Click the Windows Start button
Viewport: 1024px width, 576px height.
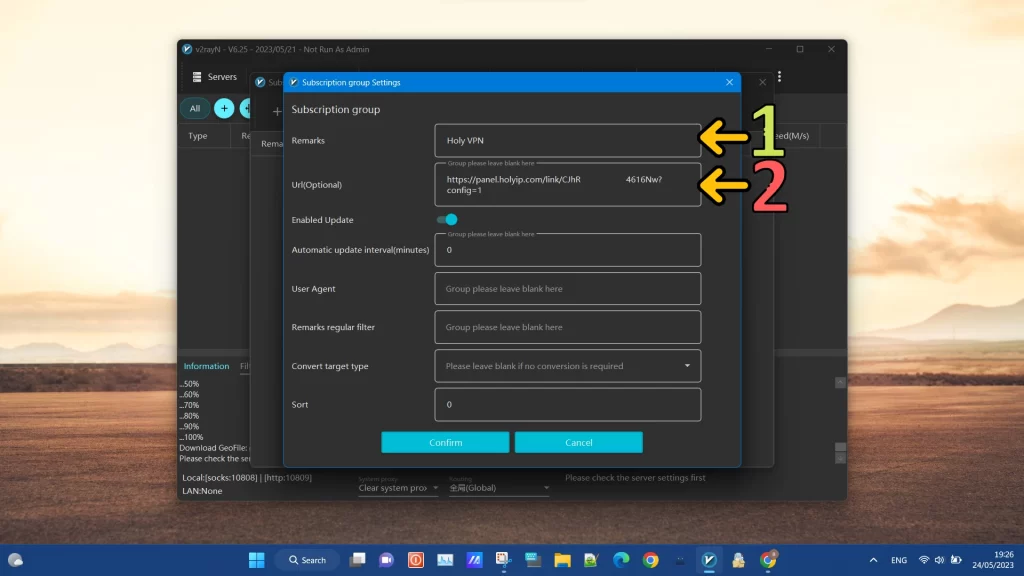[256, 560]
